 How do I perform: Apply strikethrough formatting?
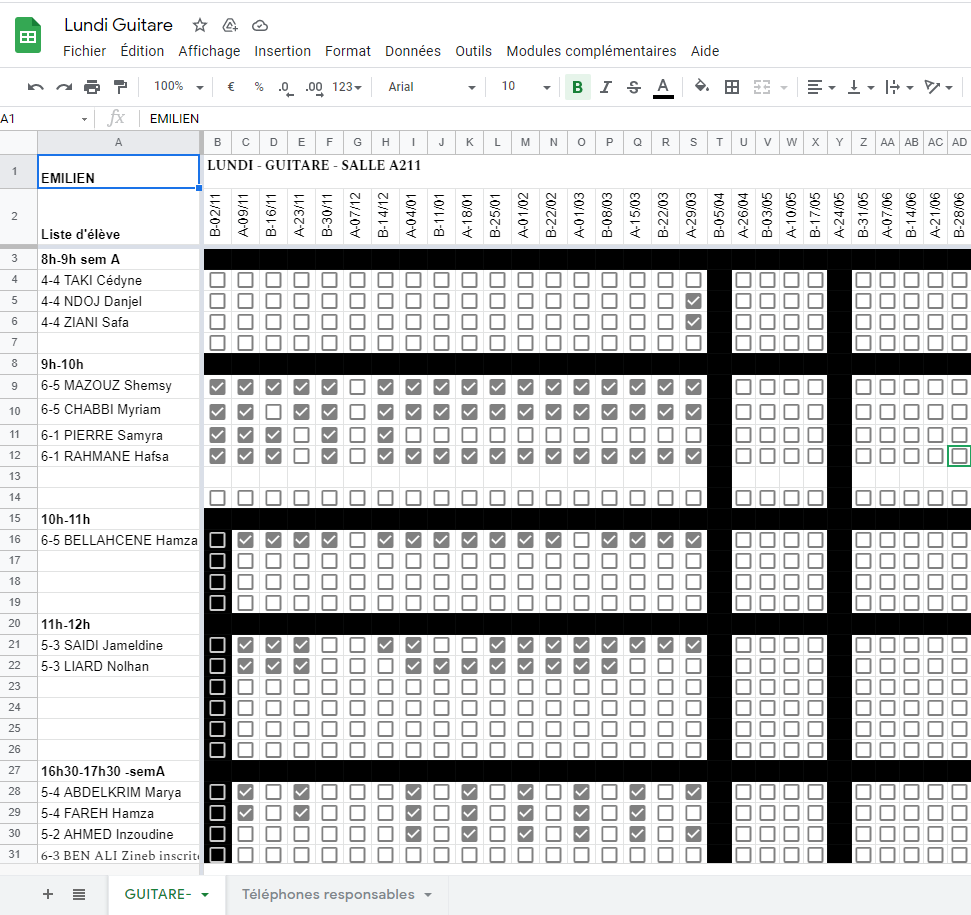pos(633,87)
